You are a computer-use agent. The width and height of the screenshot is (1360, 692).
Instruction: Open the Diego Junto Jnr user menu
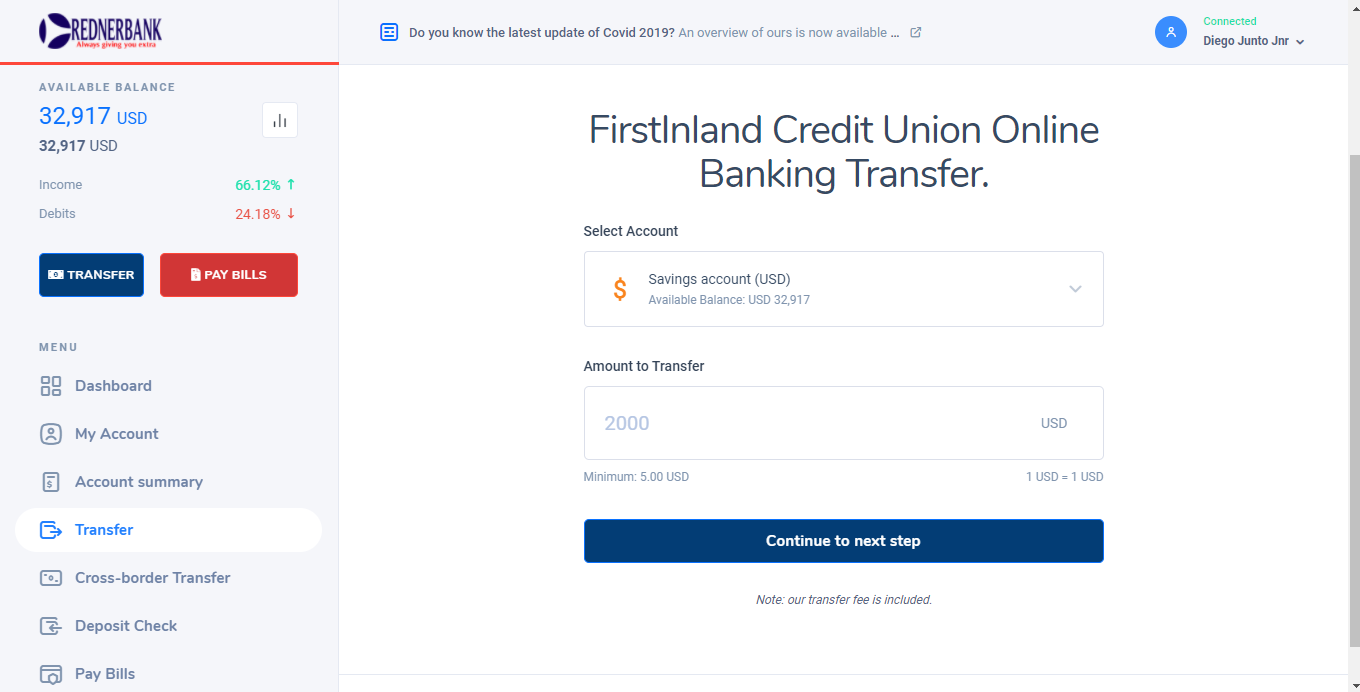coord(1254,42)
